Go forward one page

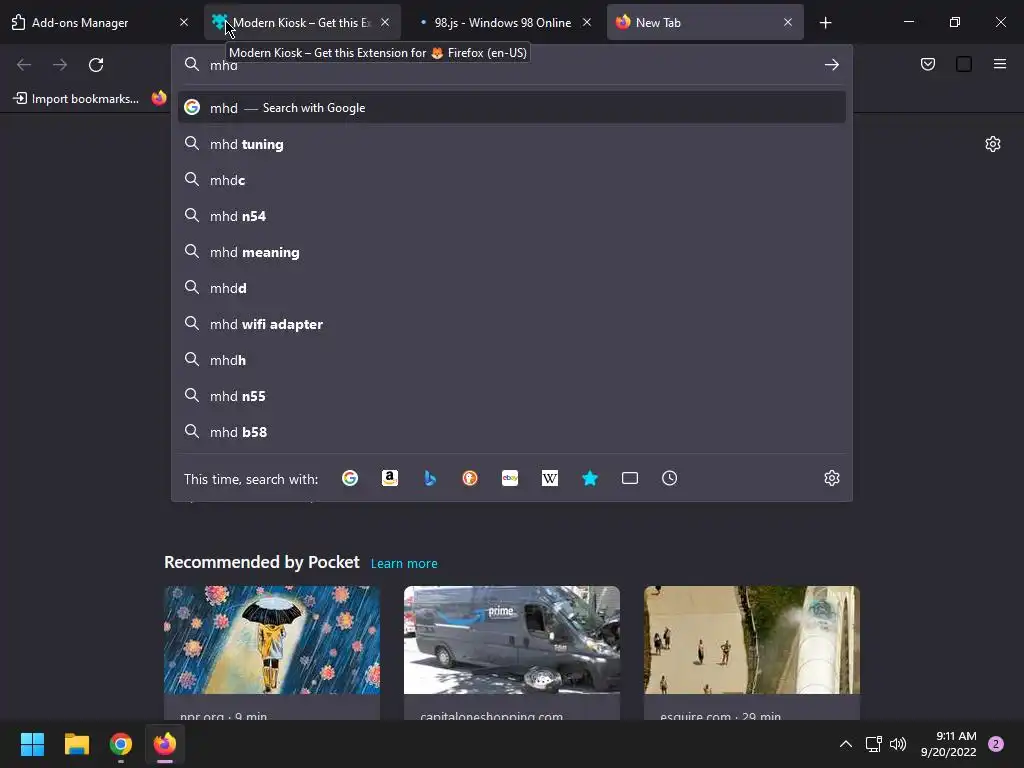tap(60, 65)
